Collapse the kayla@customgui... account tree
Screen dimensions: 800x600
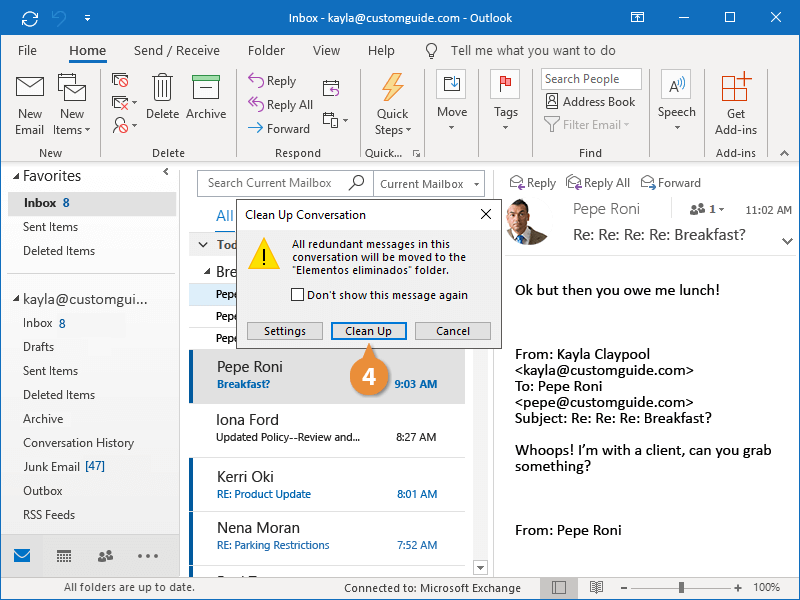[16, 299]
